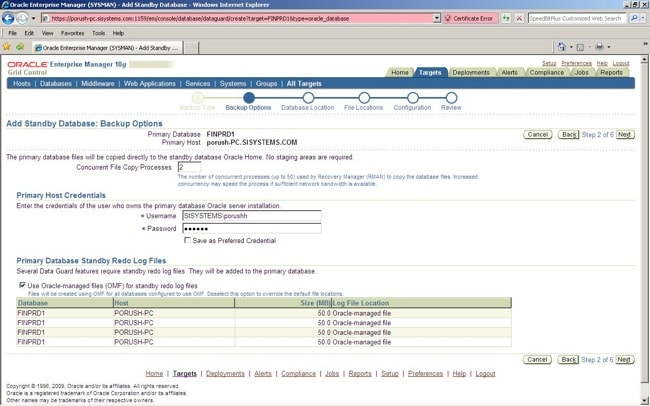650x406 pixels.
Task: Switch to the Alerts tab
Action: 509,72
